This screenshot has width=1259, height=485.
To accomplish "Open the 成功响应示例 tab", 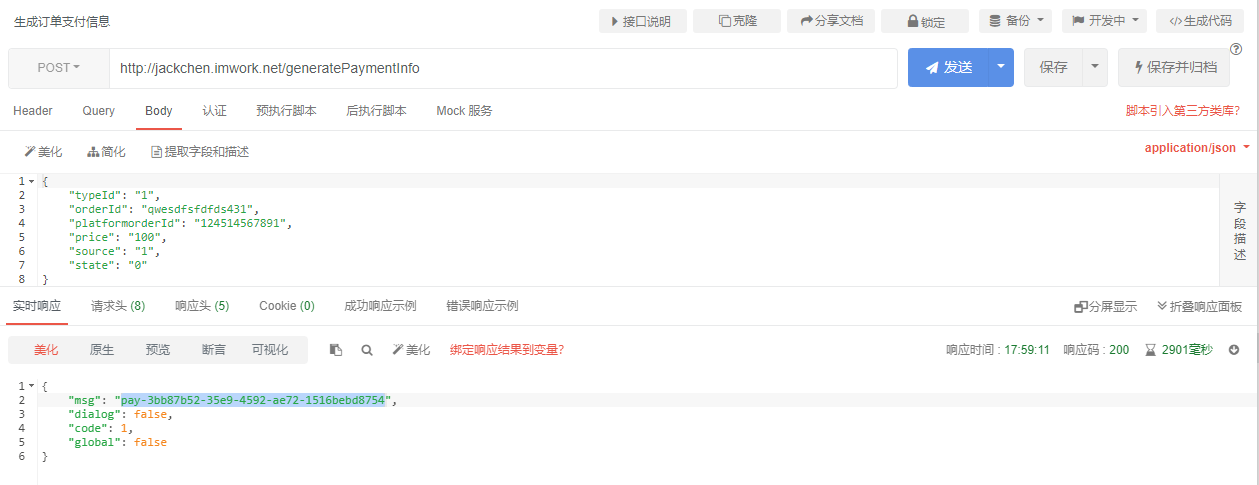I will [x=380, y=306].
